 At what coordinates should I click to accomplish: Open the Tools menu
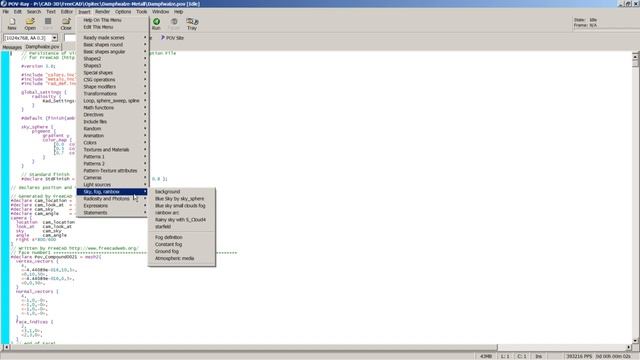pyautogui.click(x=142, y=12)
